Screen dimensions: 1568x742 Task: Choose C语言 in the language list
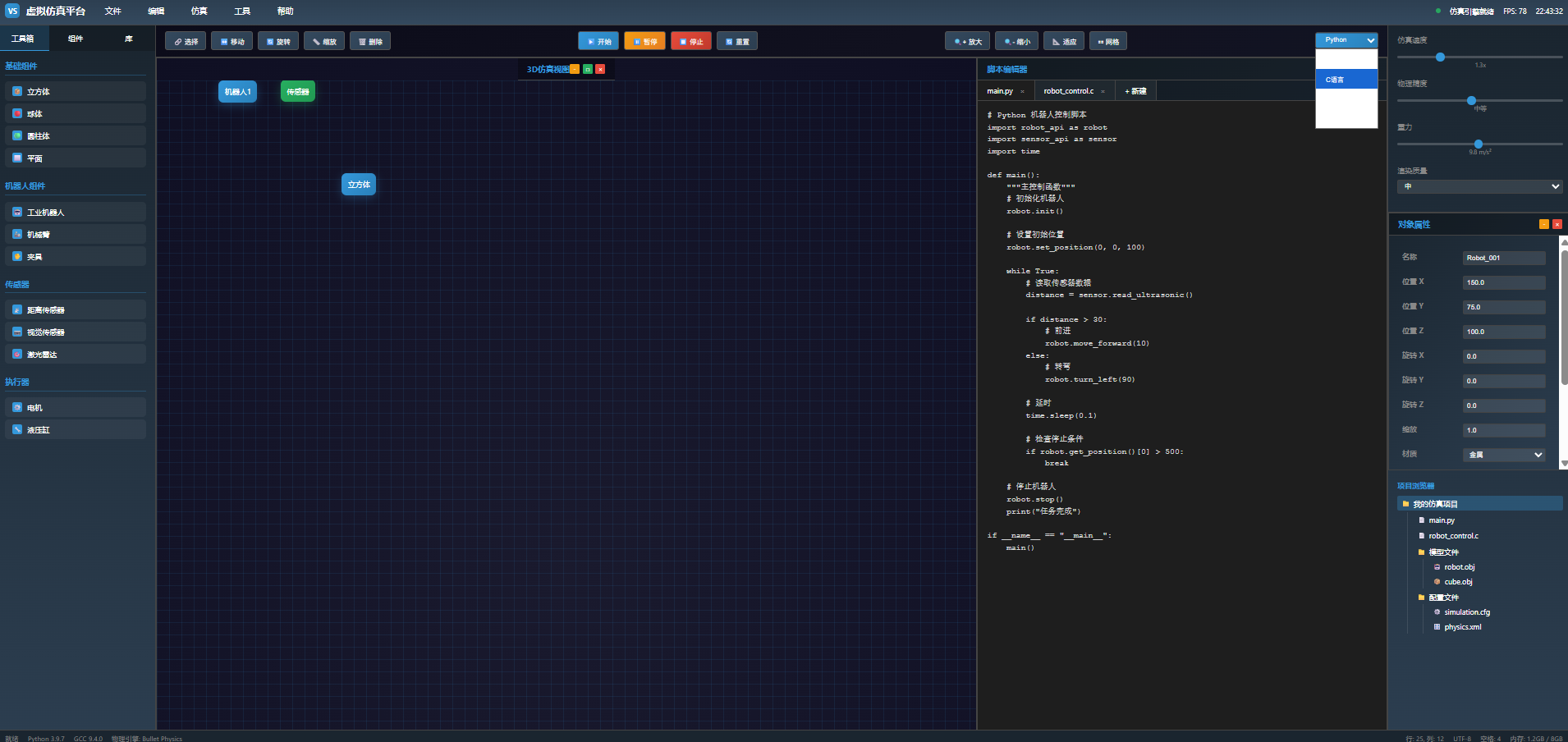click(x=1346, y=80)
